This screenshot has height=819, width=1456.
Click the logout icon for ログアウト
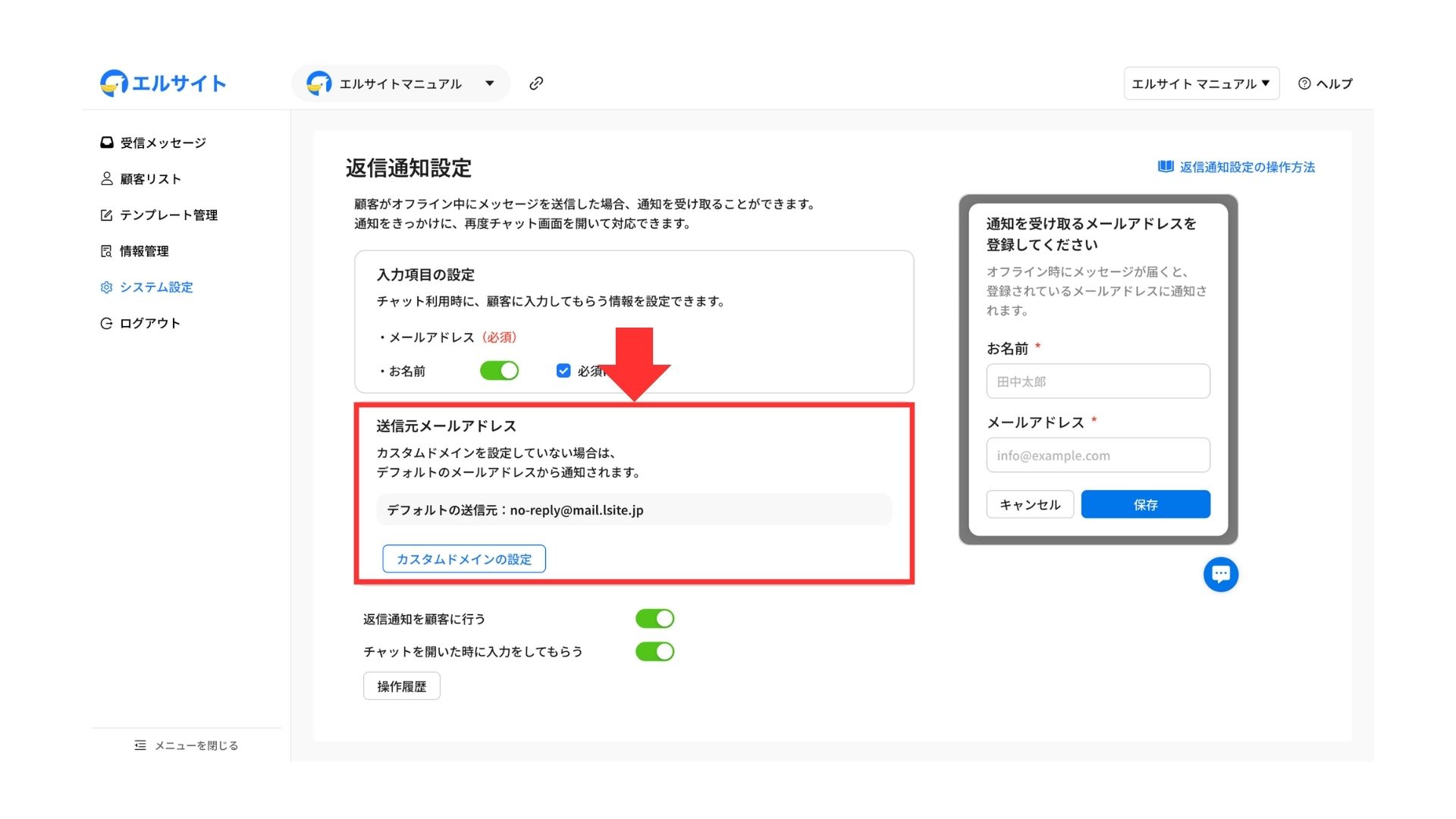(107, 324)
